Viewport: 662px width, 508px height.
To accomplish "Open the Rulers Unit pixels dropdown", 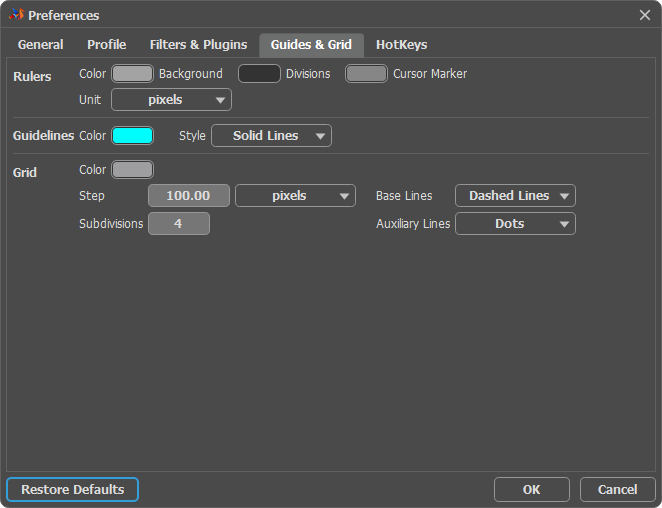I will pyautogui.click(x=171, y=100).
